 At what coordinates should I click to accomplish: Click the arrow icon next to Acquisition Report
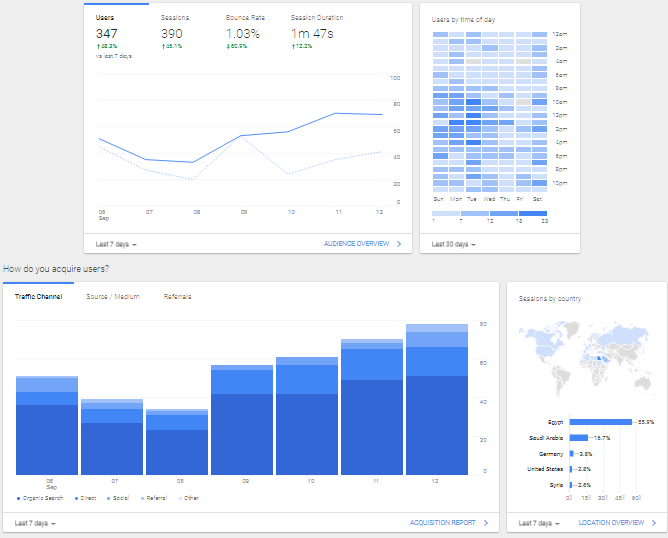(486, 522)
